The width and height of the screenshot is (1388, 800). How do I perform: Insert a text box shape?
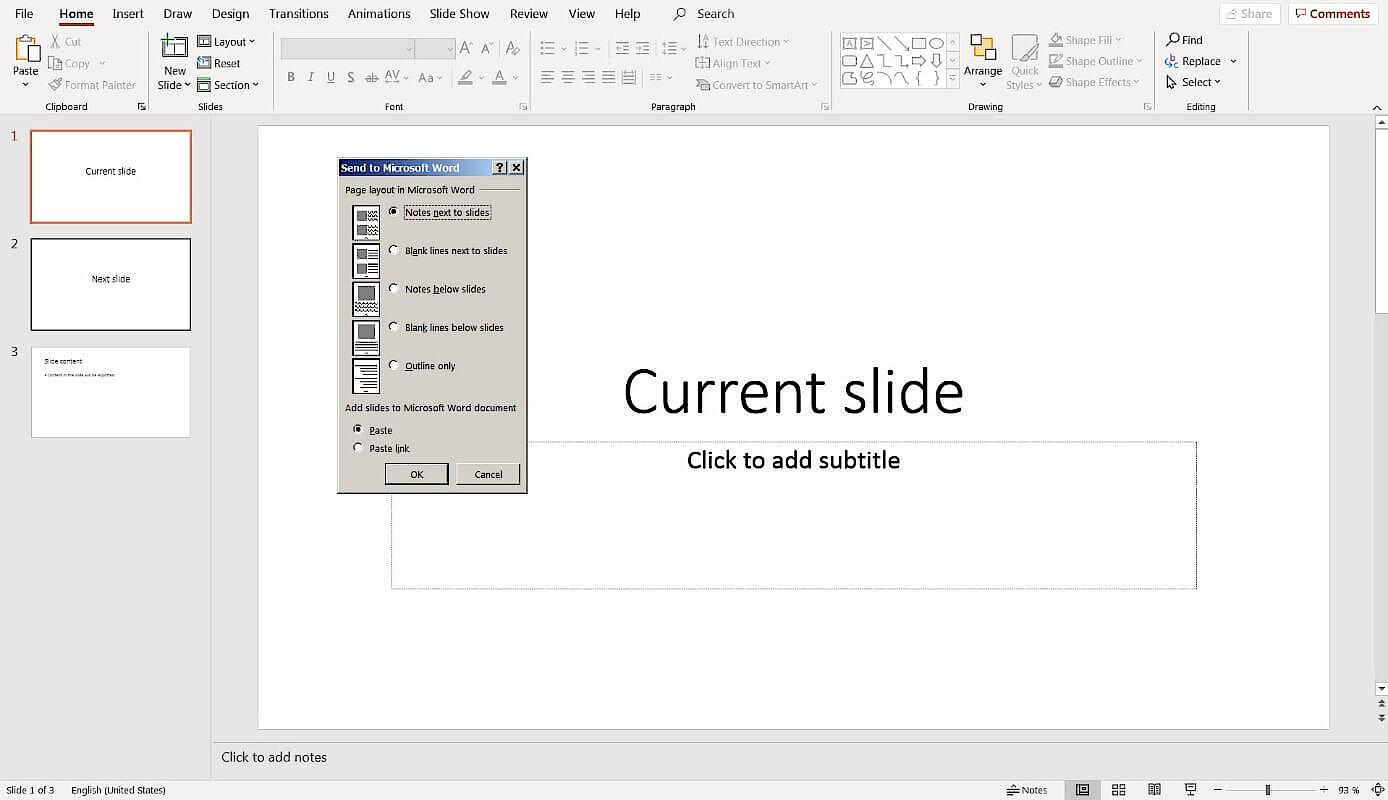coord(850,43)
